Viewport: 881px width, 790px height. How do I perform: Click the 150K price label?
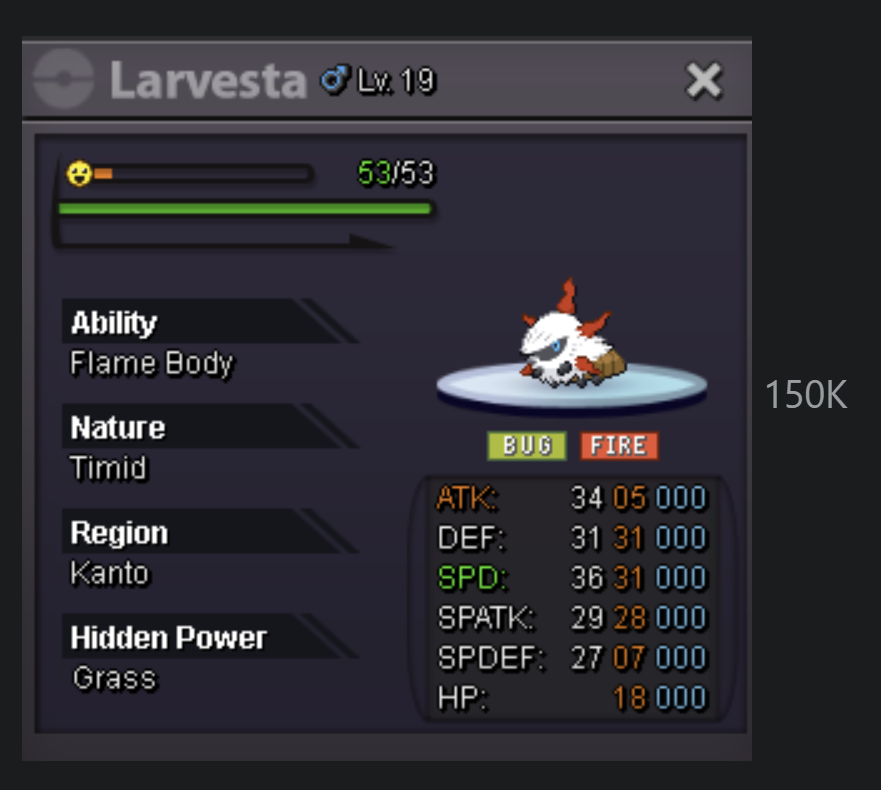806,394
